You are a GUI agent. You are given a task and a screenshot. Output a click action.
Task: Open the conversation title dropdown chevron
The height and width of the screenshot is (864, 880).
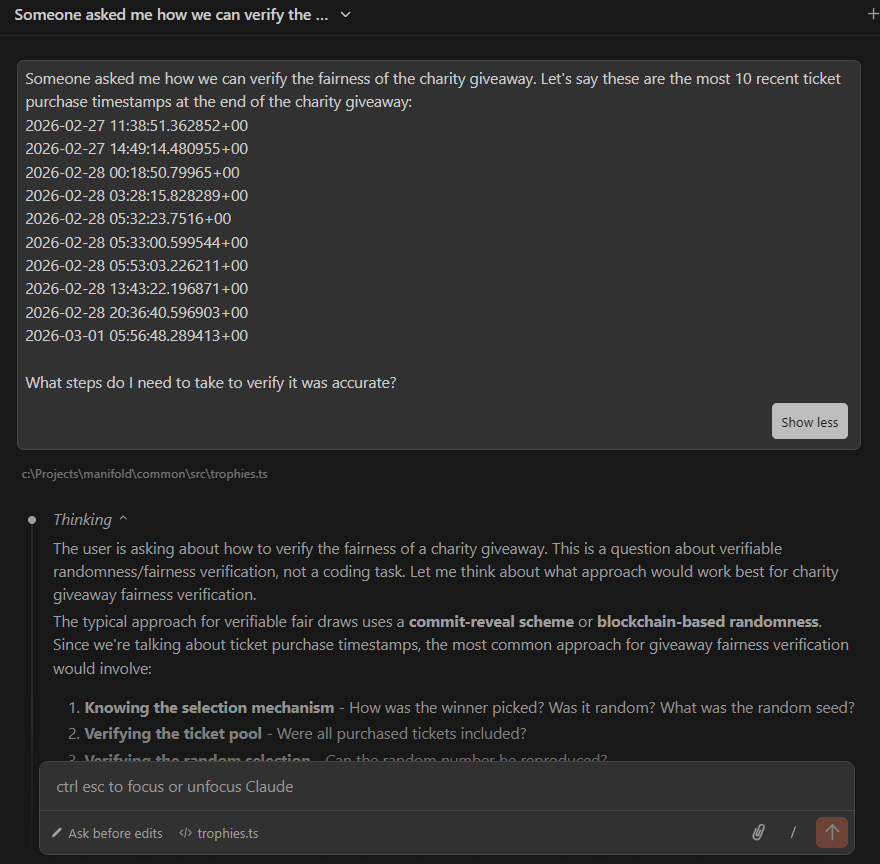(346, 15)
